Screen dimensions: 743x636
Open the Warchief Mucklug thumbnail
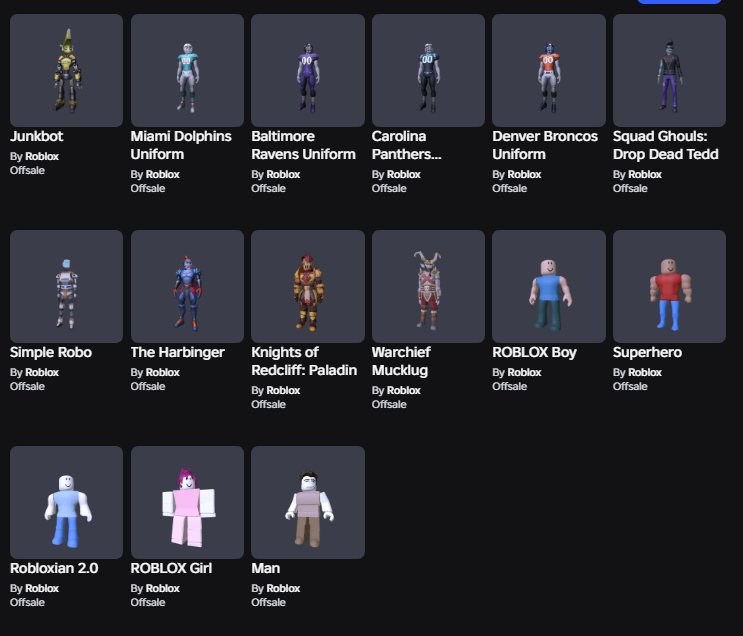[428, 286]
